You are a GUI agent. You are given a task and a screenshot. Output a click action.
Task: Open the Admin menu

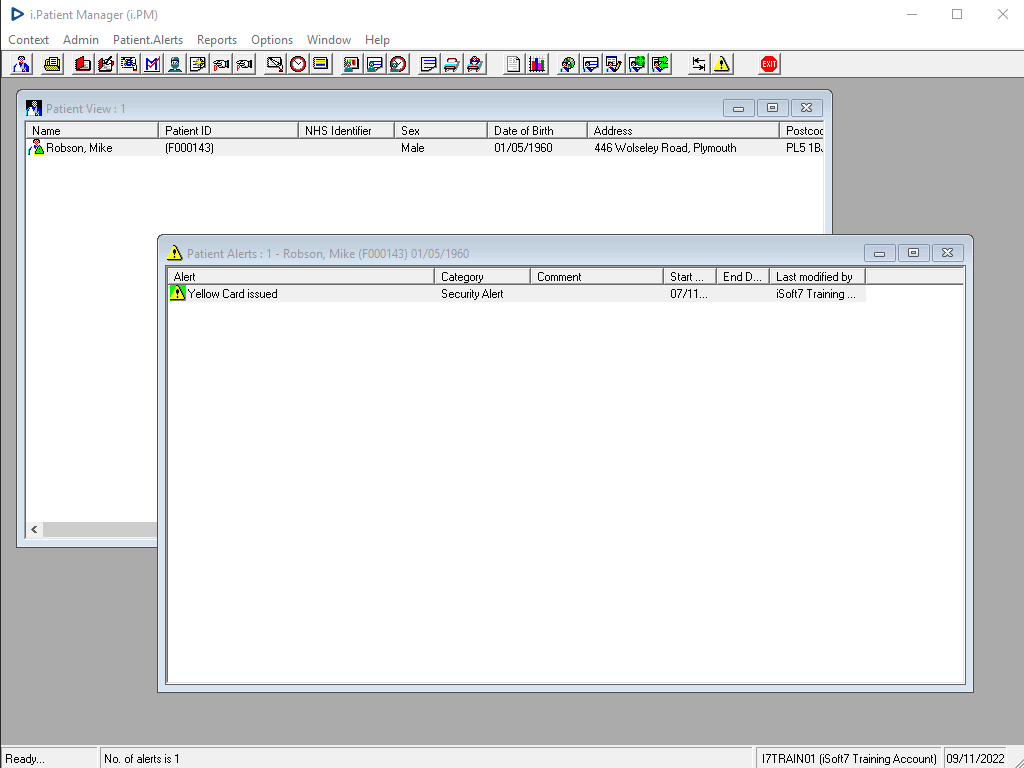81,40
